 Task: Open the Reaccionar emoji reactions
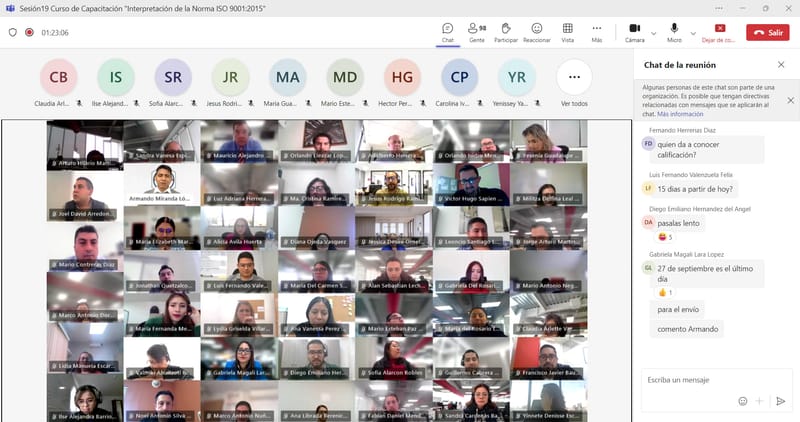pyautogui.click(x=537, y=31)
